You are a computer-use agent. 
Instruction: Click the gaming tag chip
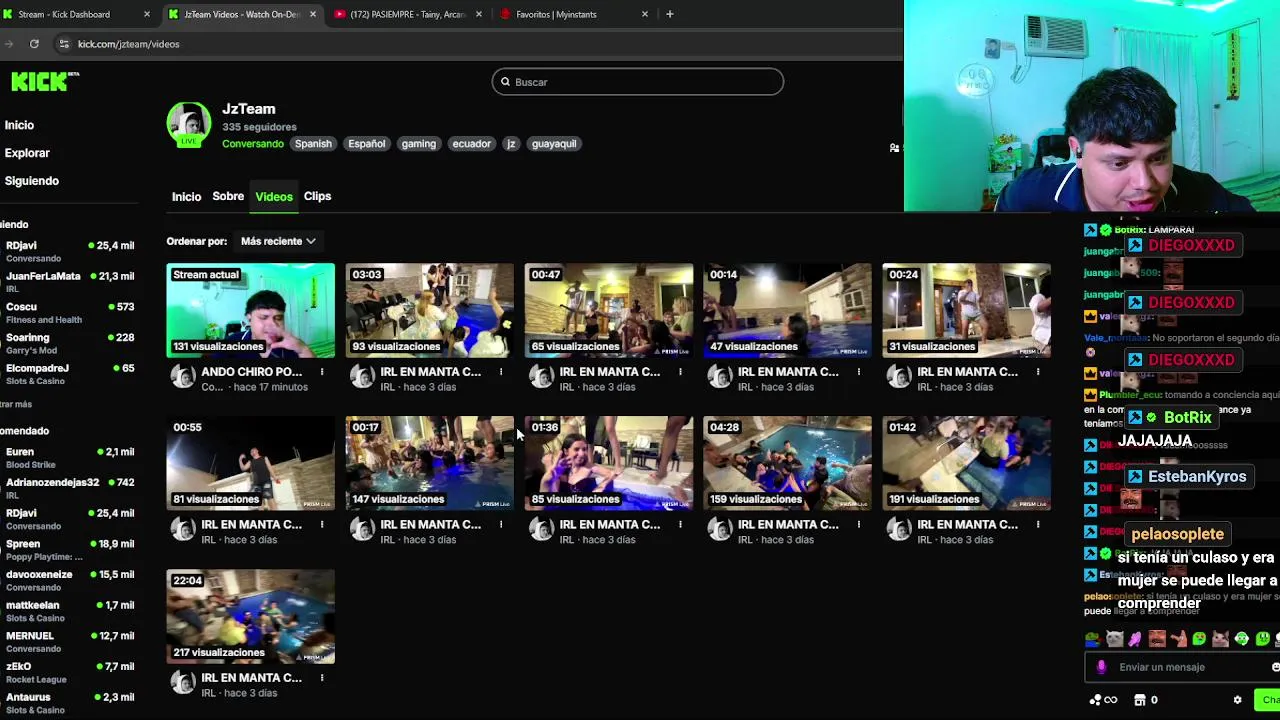click(419, 143)
